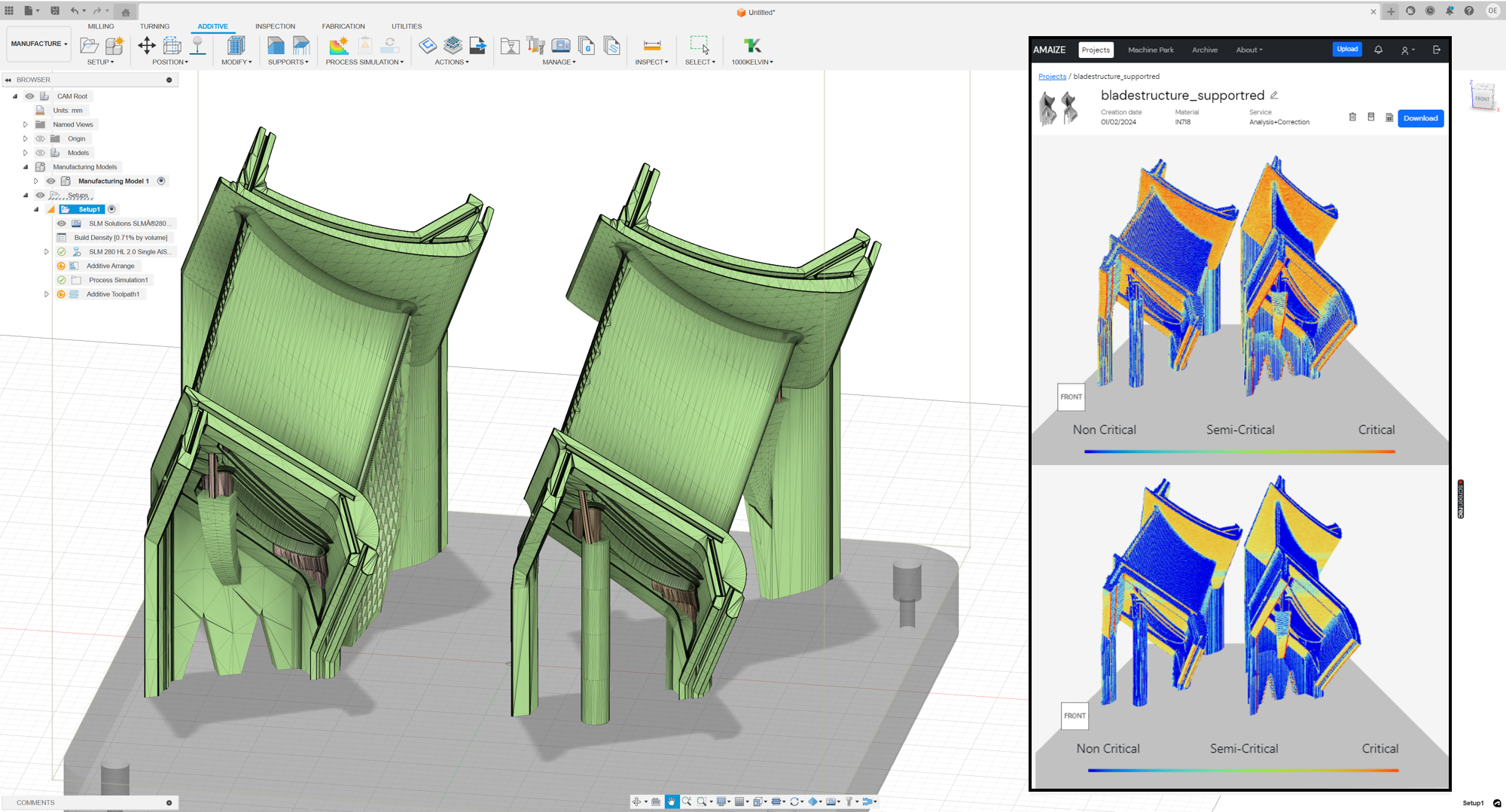Click the Process Simulation rainbow icon
The image size is (1506, 812).
click(339, 46)
